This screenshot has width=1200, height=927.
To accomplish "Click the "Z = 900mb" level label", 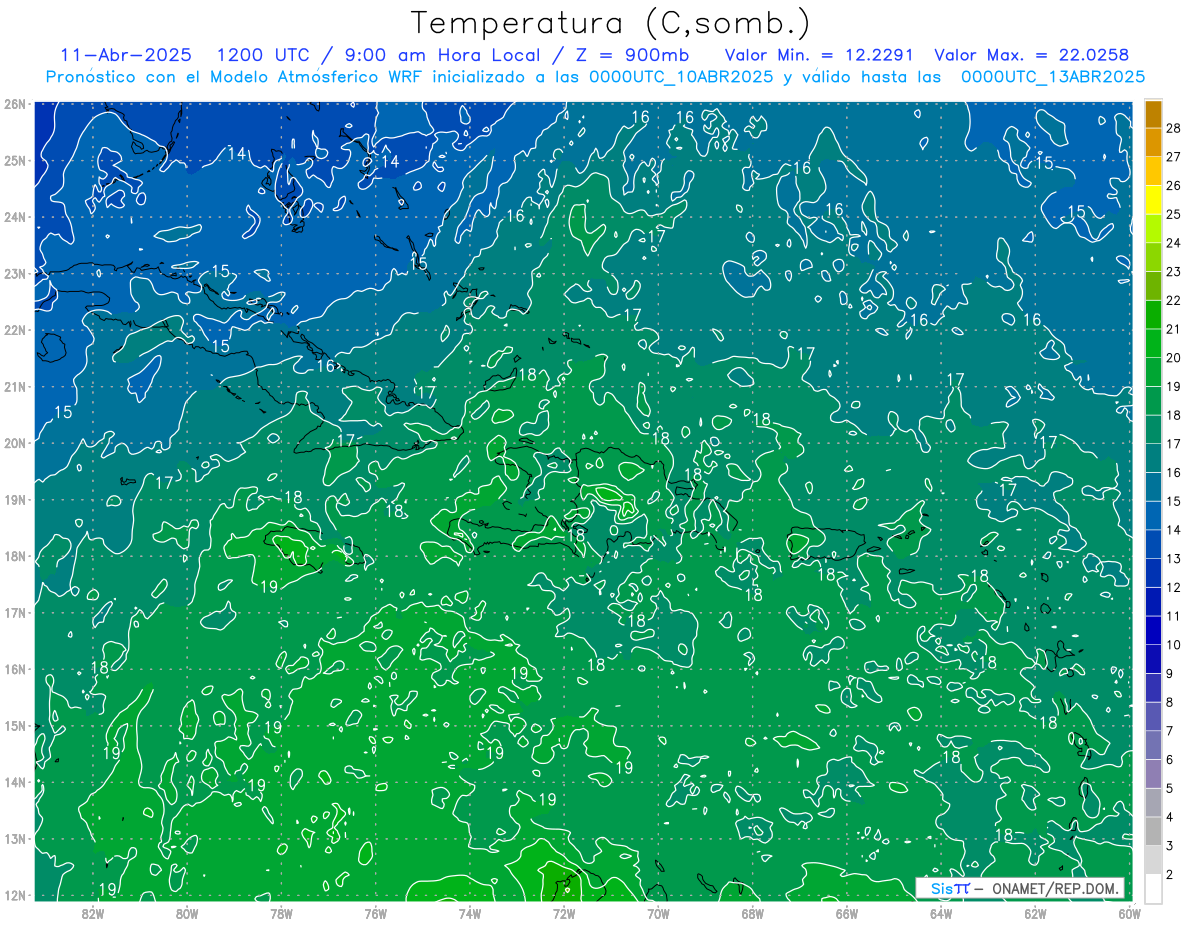I will coord(631,55).
